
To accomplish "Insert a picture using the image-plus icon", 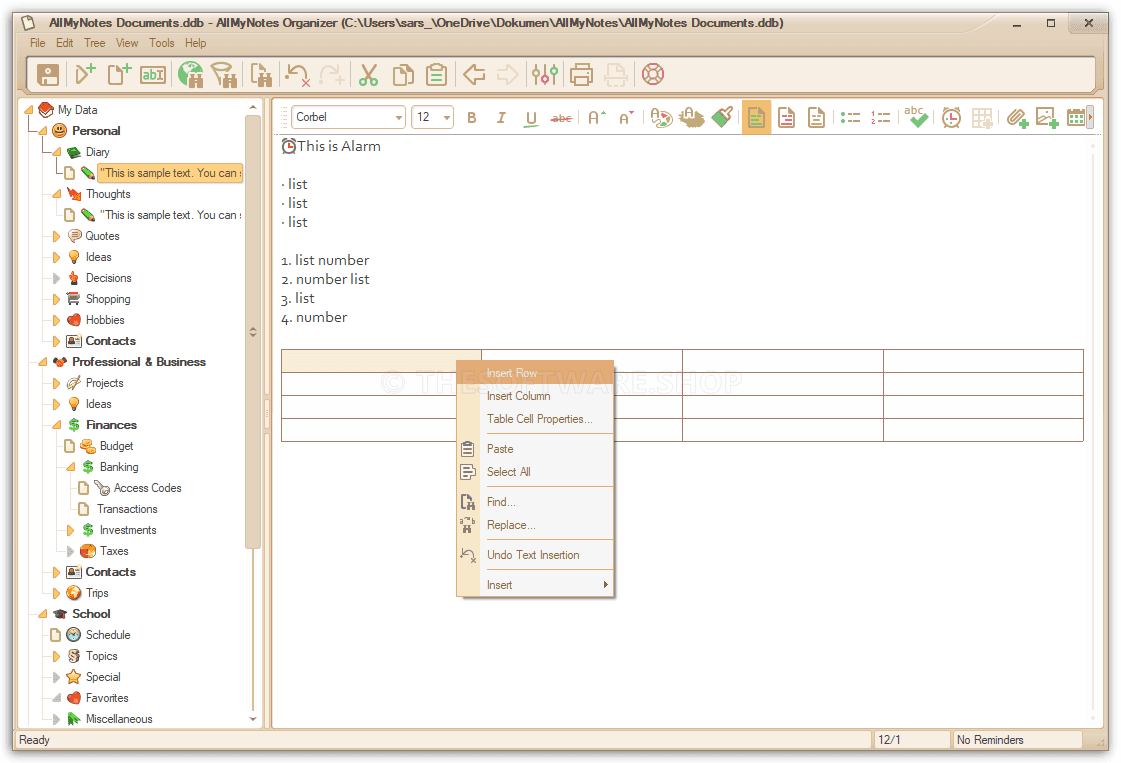I will (x=1047, y=117).
